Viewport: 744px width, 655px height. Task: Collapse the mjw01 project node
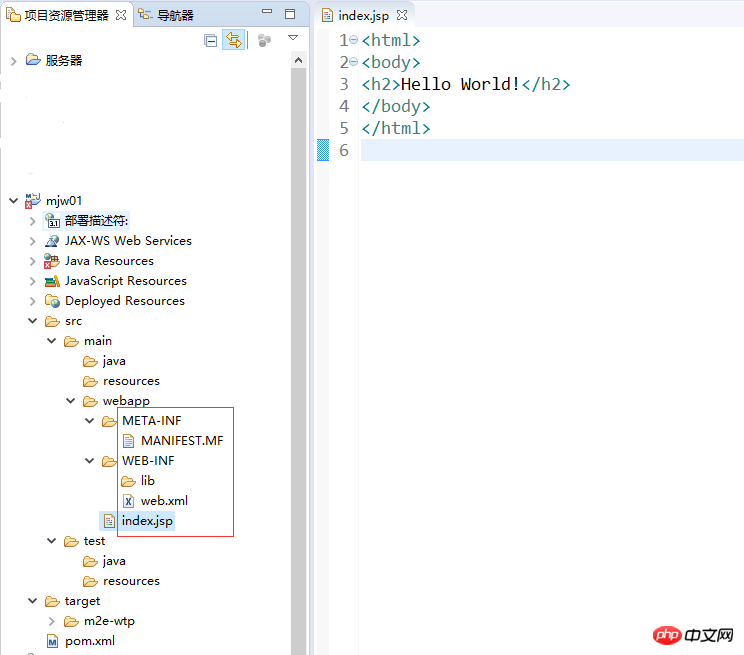[x=13, y=201]
